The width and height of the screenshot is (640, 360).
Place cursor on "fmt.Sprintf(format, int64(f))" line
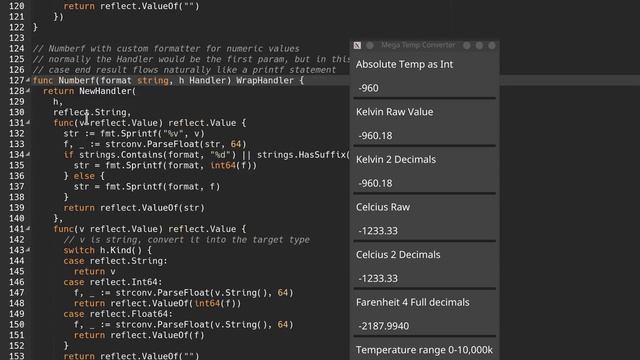tap(165, 165)
